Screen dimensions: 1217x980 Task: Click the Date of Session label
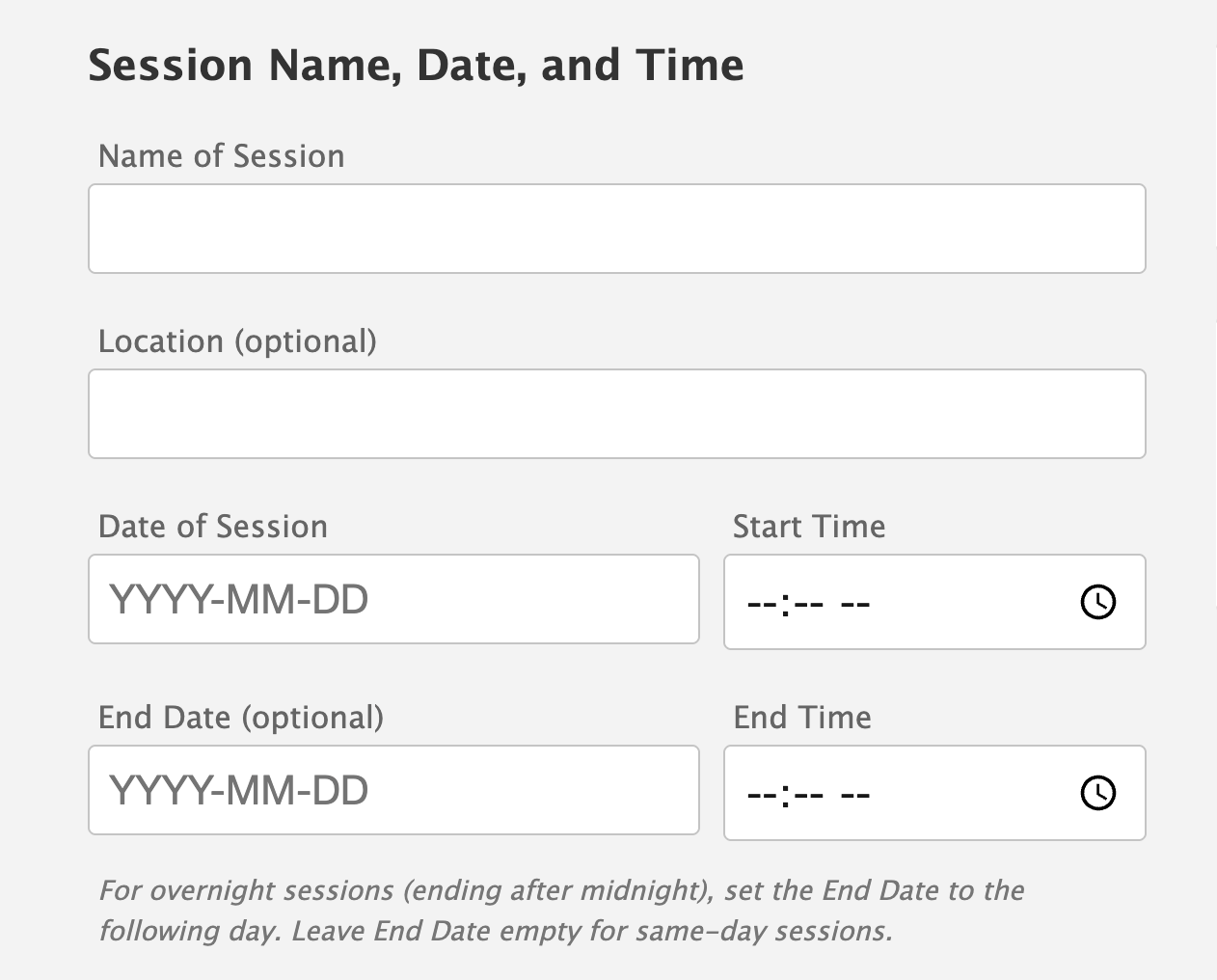tap(212, 526)
